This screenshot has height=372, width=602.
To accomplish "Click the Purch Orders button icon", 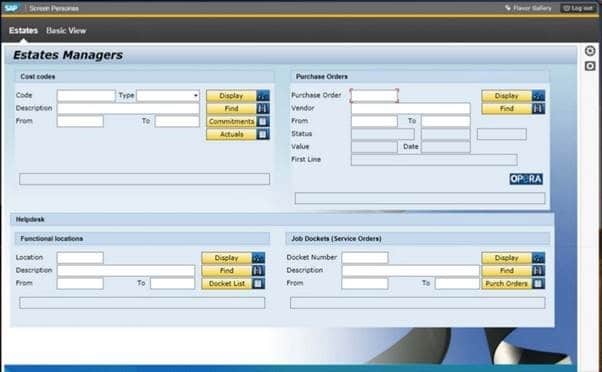I will [x=538, y=284].
